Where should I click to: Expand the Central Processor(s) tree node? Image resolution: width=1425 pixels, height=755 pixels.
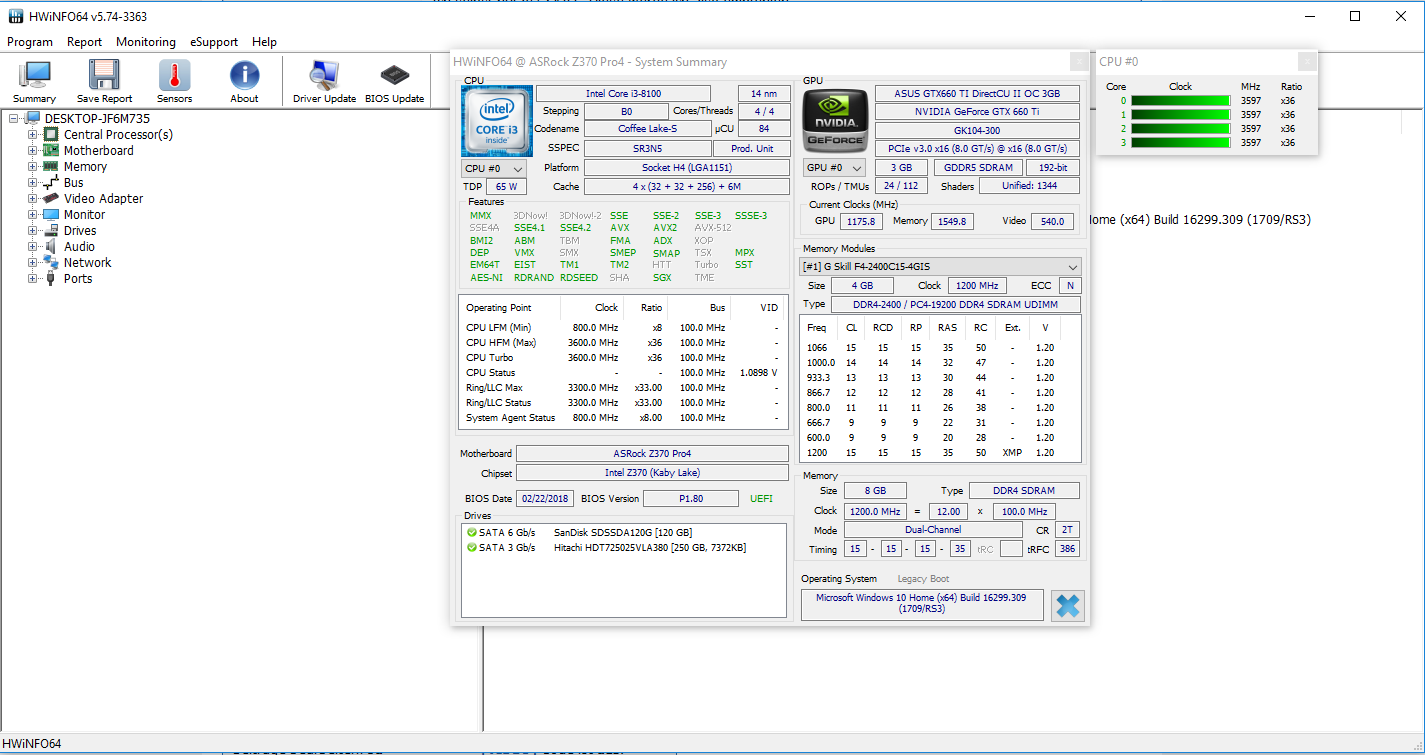tap(33, 135)
